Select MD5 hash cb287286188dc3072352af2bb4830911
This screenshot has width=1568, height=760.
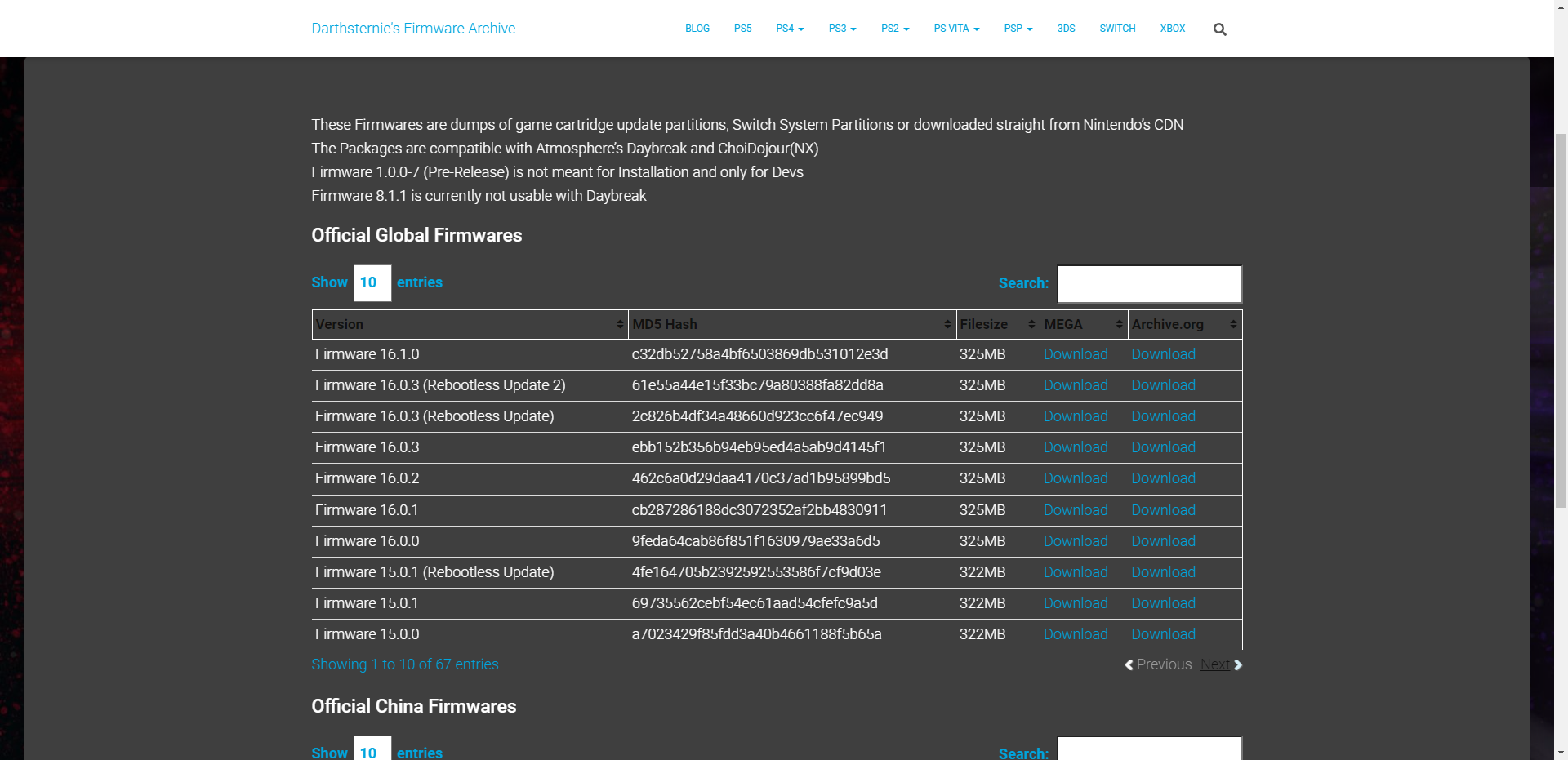(759, 510)
